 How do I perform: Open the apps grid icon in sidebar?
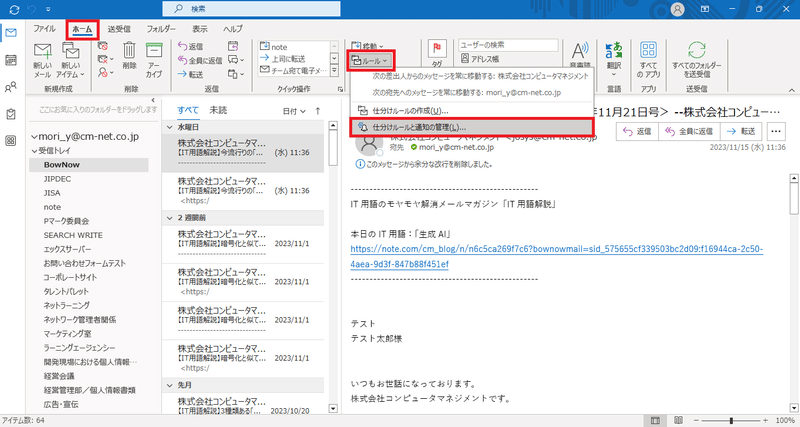(11, 141)
